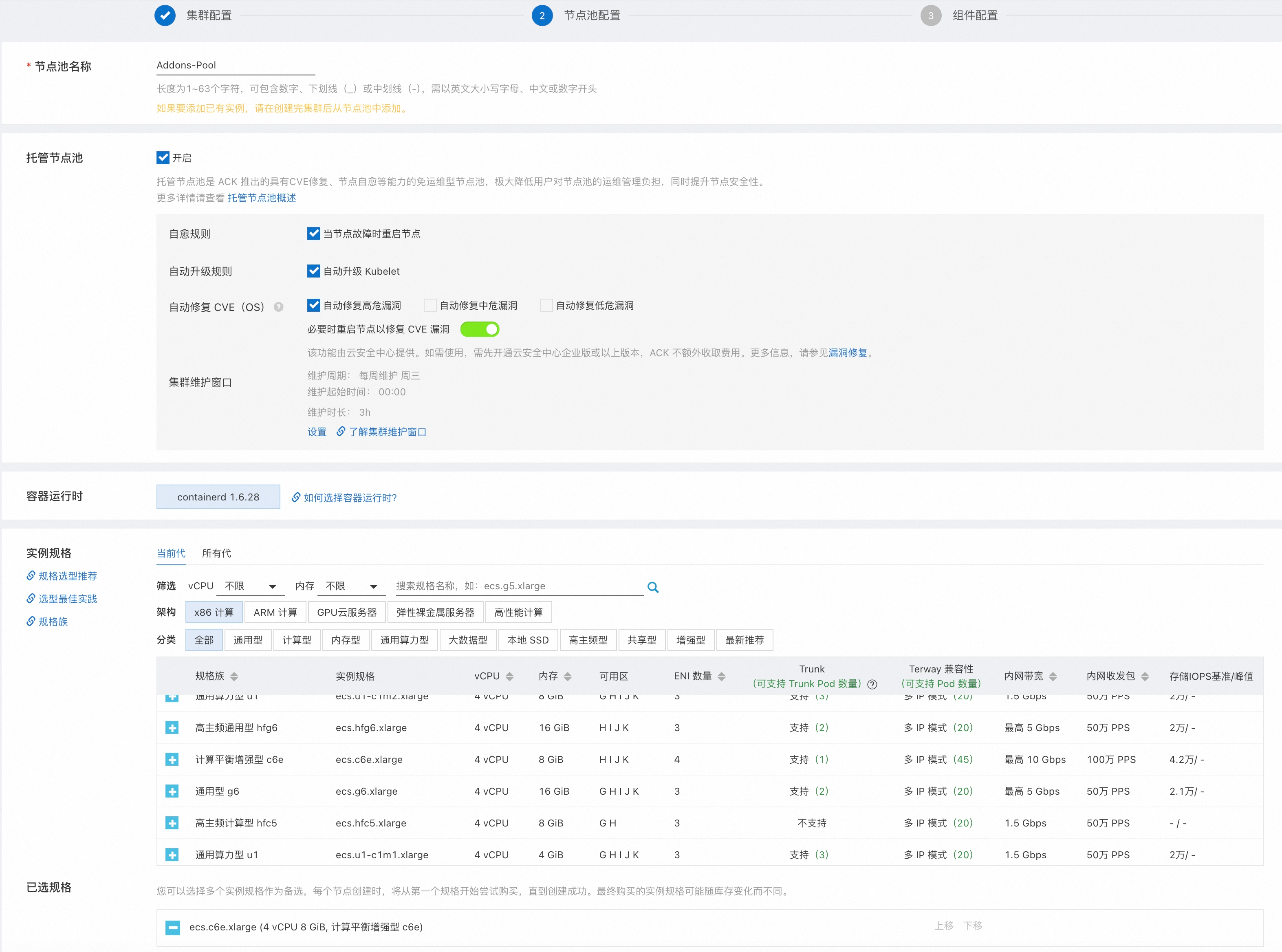Click 上移 for selected ecs.c6e.xlarge
This screenshot has width=1282, height=952.
pos(944,926)
